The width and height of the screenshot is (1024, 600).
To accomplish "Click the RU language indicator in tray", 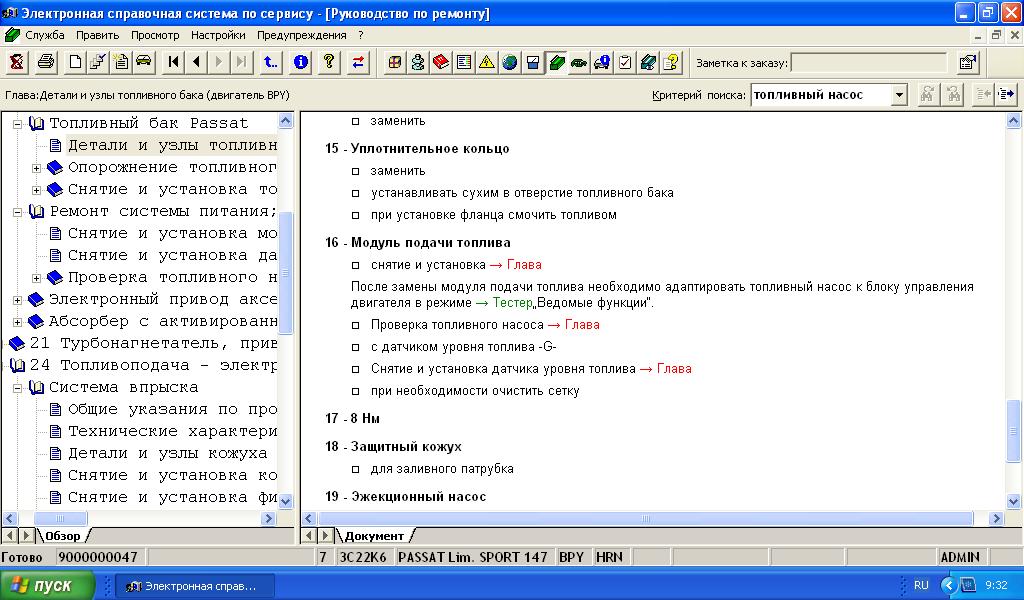I will point(921,585).
